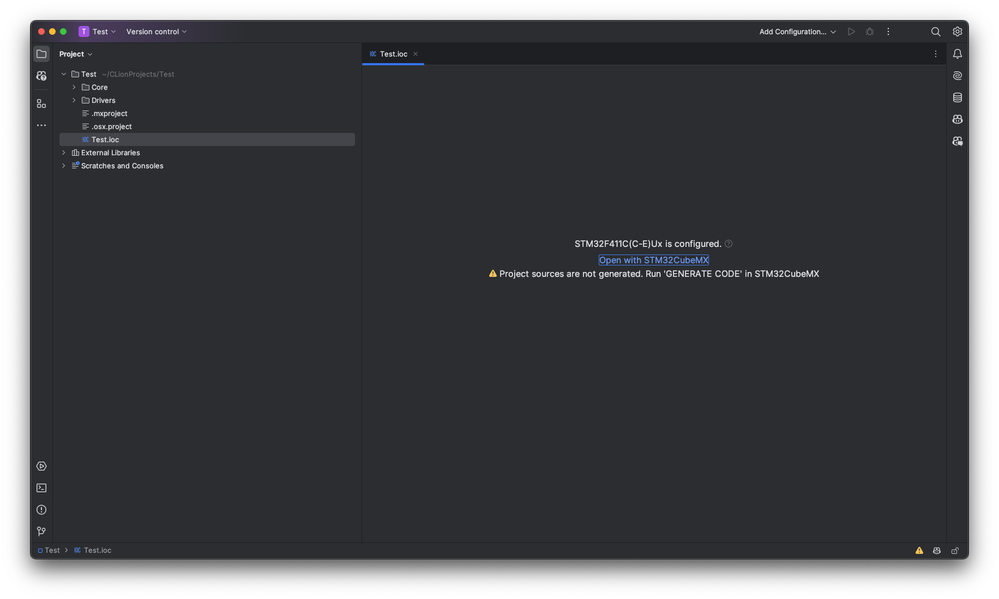This screenshot has width=999, height=599.
Task: Select the .mxproject file in tree
Action: pyautogui.click(x=109, y=113)
